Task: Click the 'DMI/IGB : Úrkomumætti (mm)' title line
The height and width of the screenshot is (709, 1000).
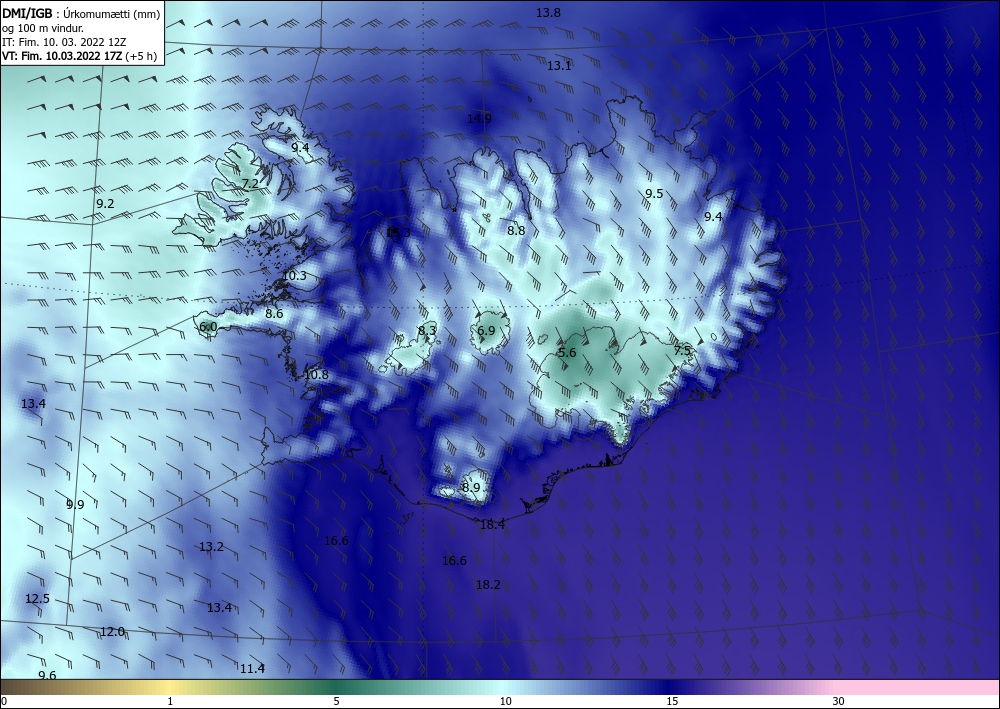Action: point(81,14)
